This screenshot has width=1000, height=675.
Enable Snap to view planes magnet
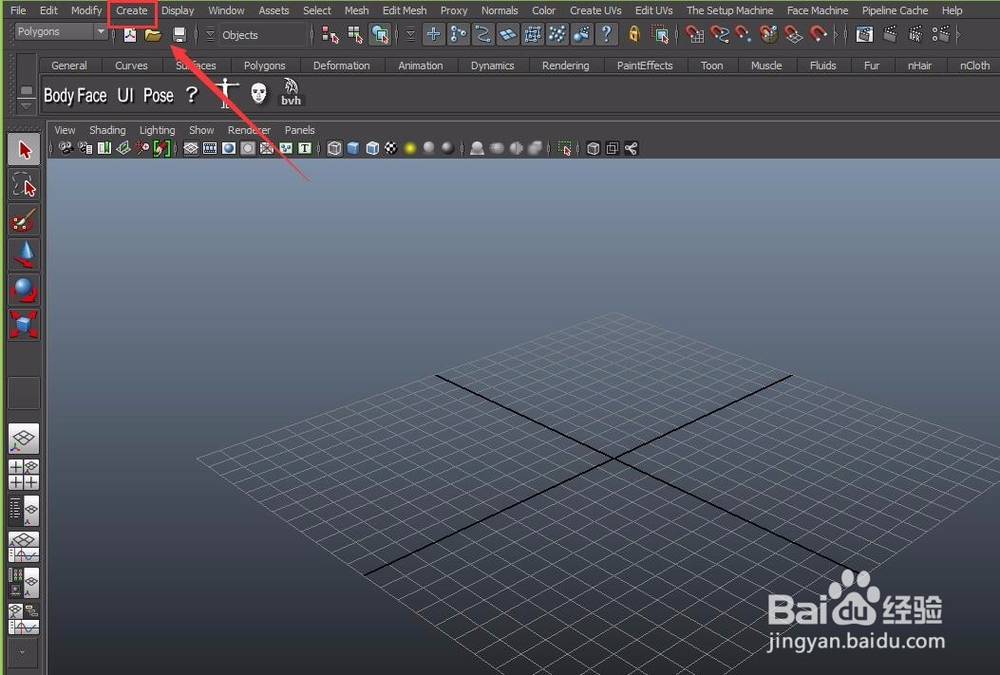click(793, 34)
